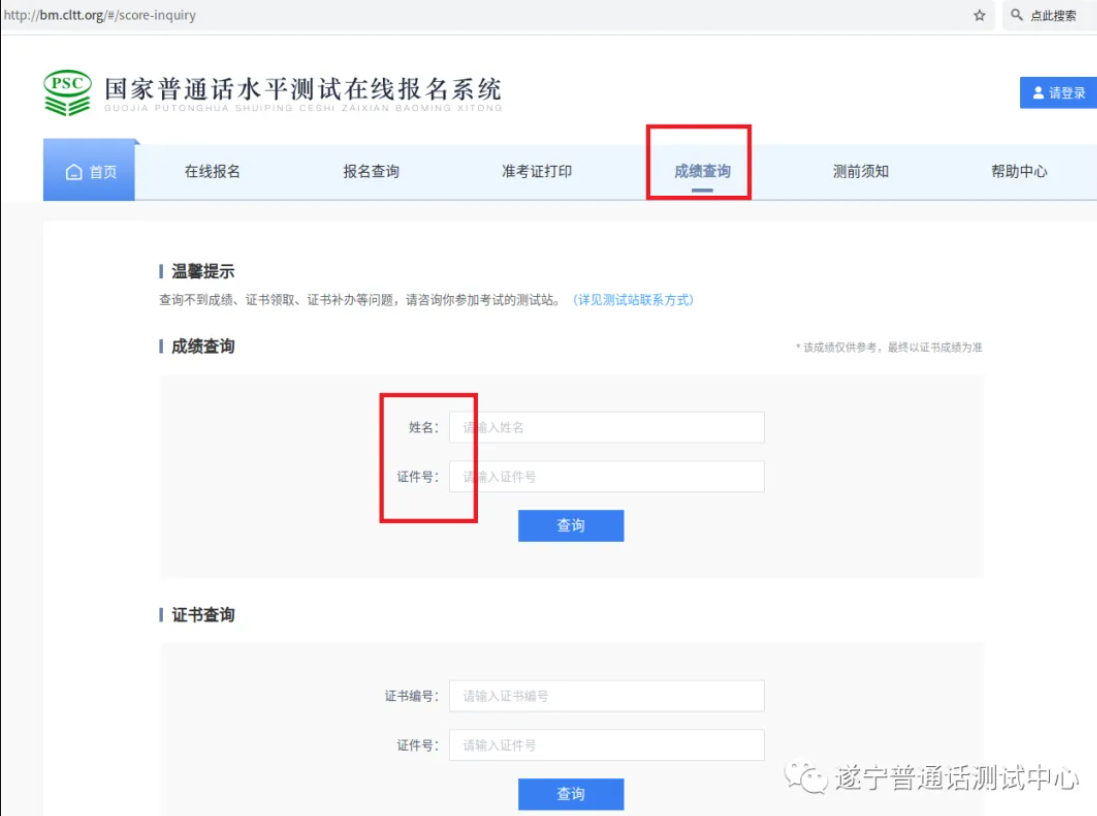
Task: Click 证件号 field under 证书查询
Action: [606, 745]
